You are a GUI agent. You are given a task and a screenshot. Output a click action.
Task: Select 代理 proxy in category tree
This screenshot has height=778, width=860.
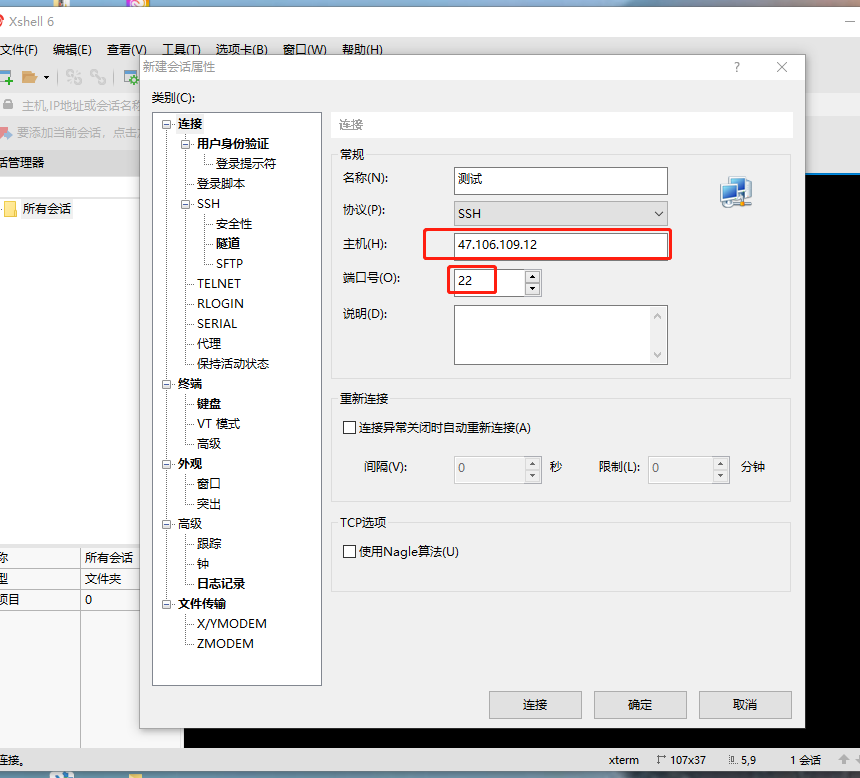[x=209, y=344]
